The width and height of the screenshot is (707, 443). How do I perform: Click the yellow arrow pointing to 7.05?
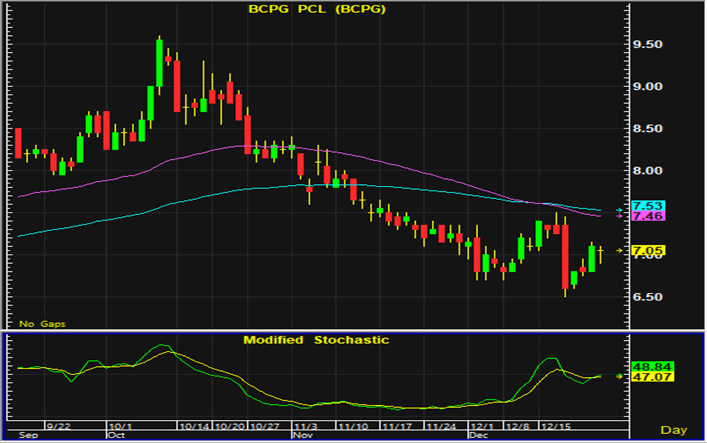(619, 249)
